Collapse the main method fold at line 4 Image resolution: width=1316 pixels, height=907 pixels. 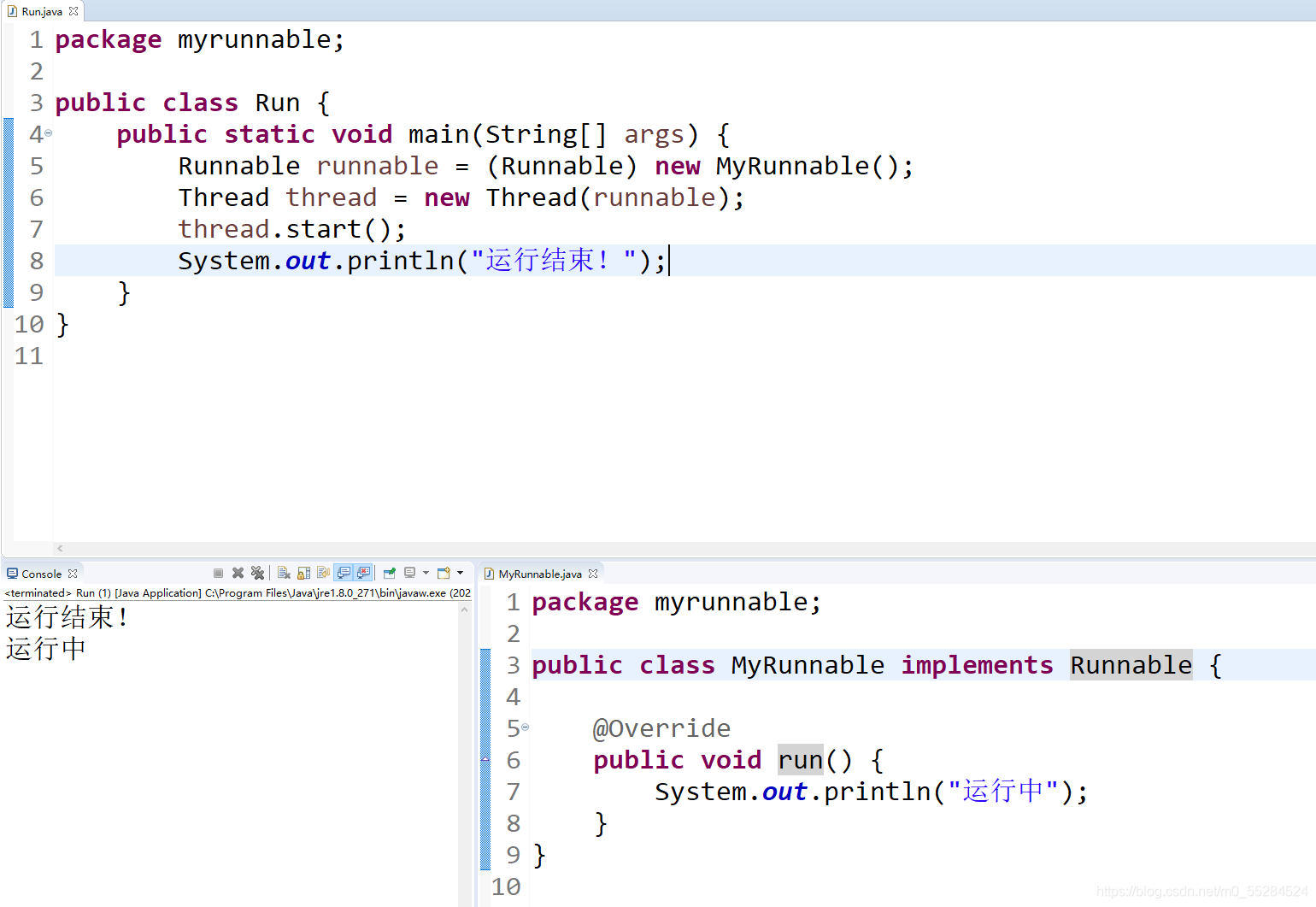tap(49, 133)
